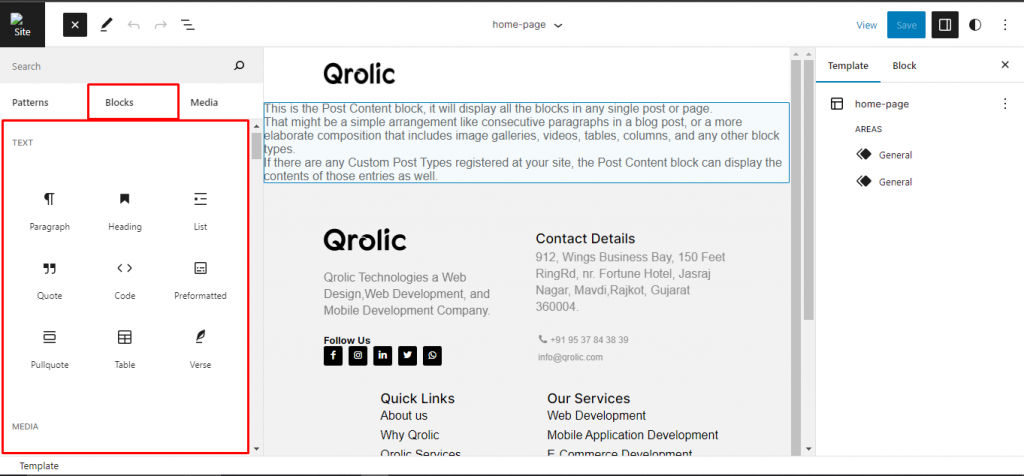This screenshot has height=476, width=1024.
Task: Click the info@qrolic.com email text
Action: (x=570, y=357)
